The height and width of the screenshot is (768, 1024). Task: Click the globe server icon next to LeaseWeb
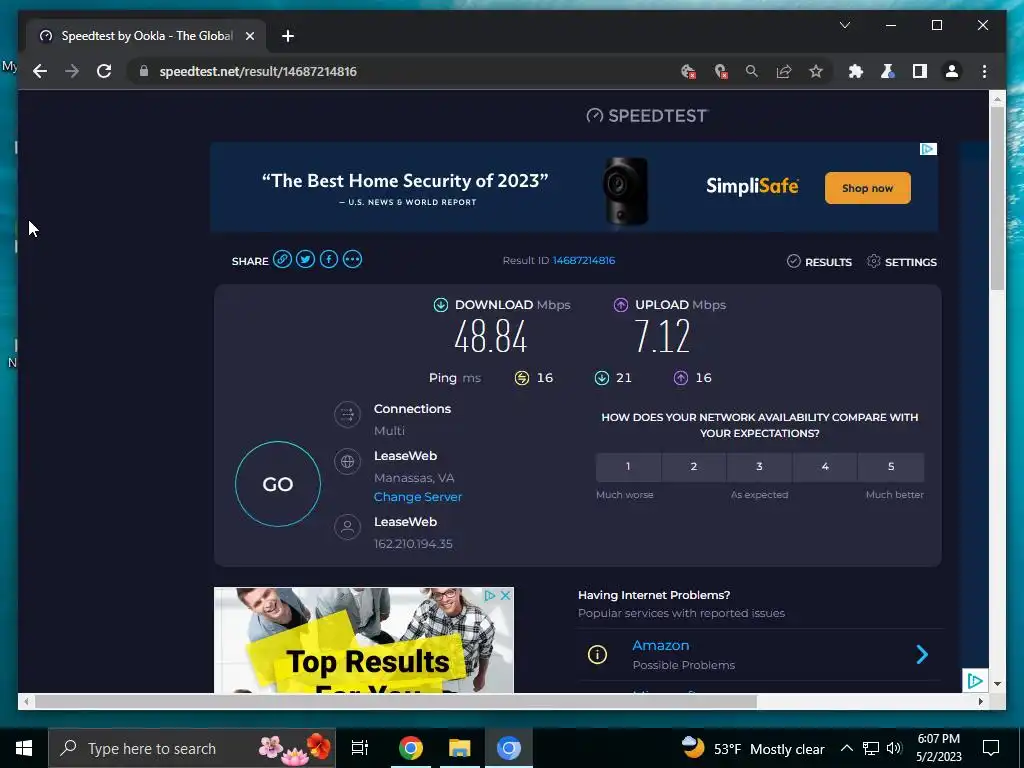click(347, 462)
